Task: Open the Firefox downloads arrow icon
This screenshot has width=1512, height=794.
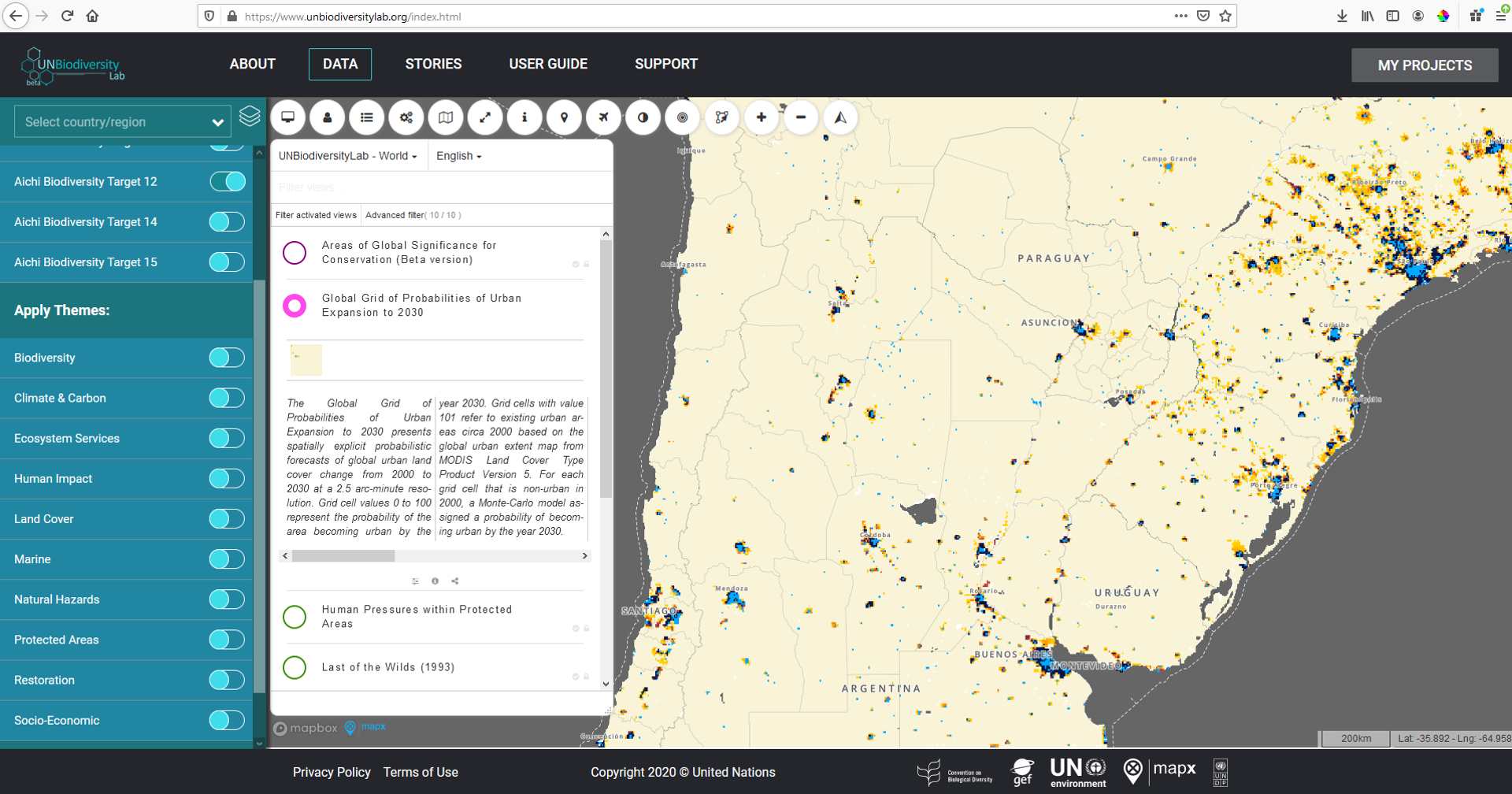Action: coord(1342,16)
